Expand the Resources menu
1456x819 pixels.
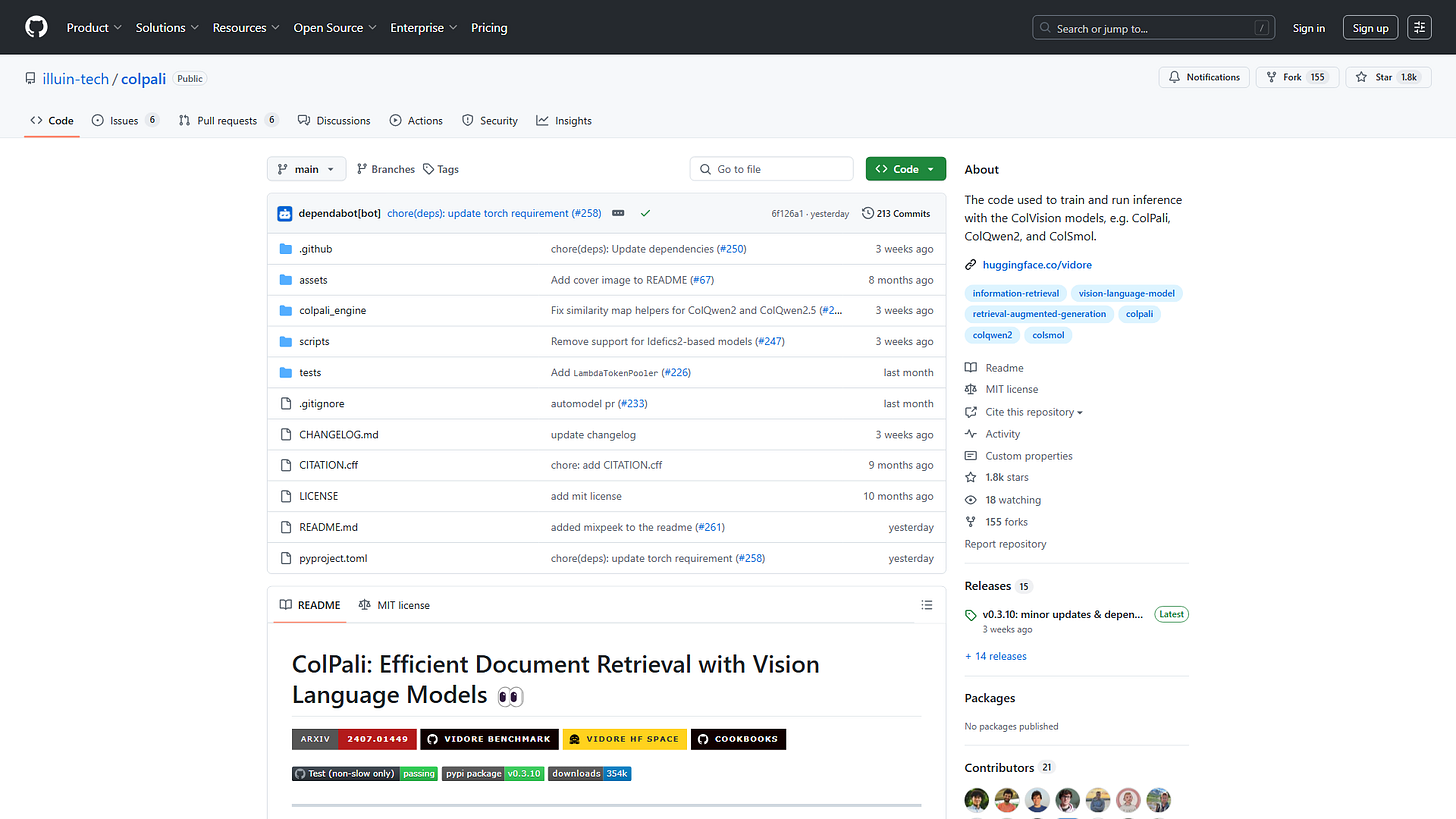(246, 28)
